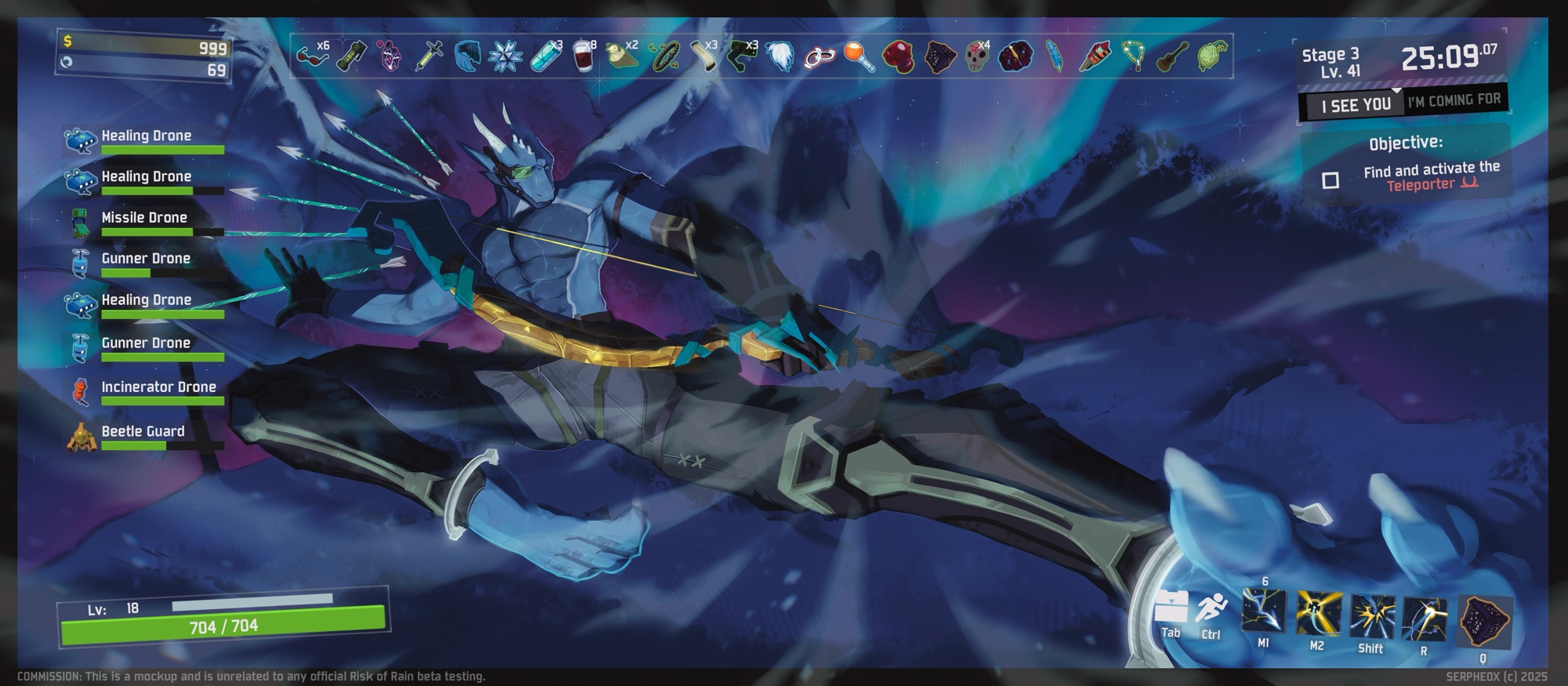Select the Missile Drone ally entry

145,219
